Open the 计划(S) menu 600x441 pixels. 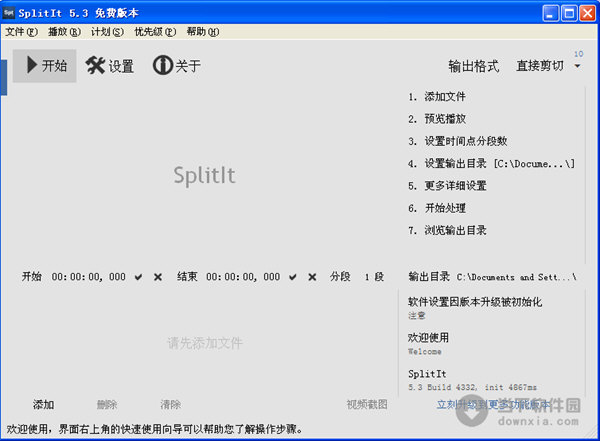pyautogui.click(x=107, y=32)
